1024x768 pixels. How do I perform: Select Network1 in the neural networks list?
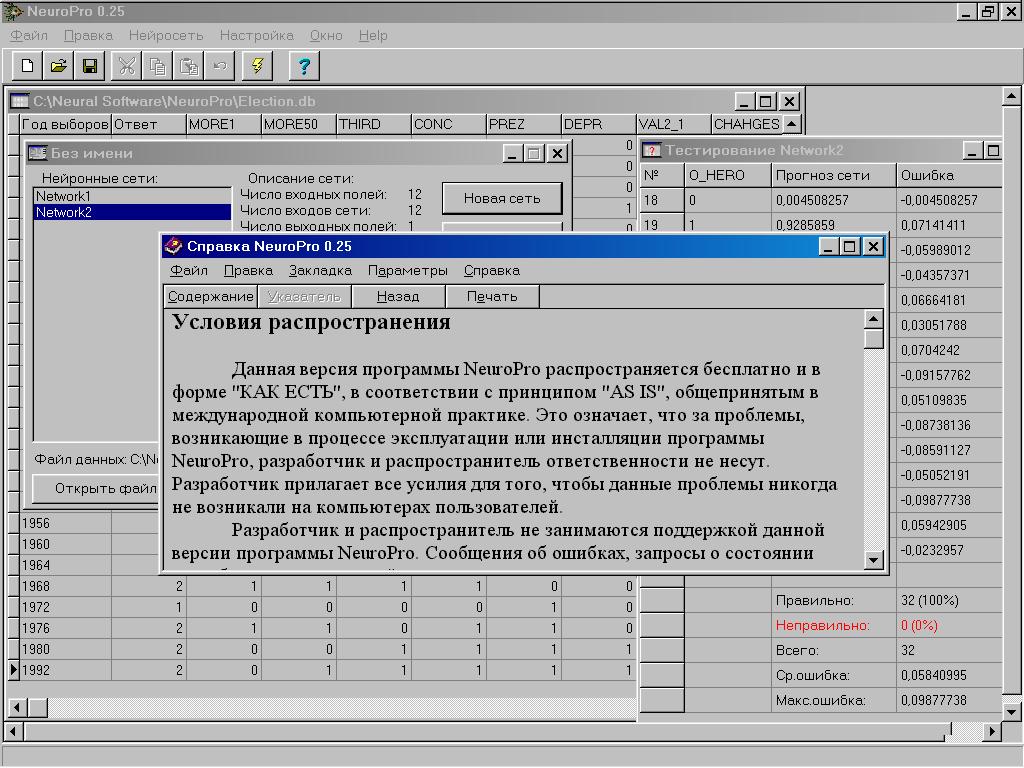(63, 197)
